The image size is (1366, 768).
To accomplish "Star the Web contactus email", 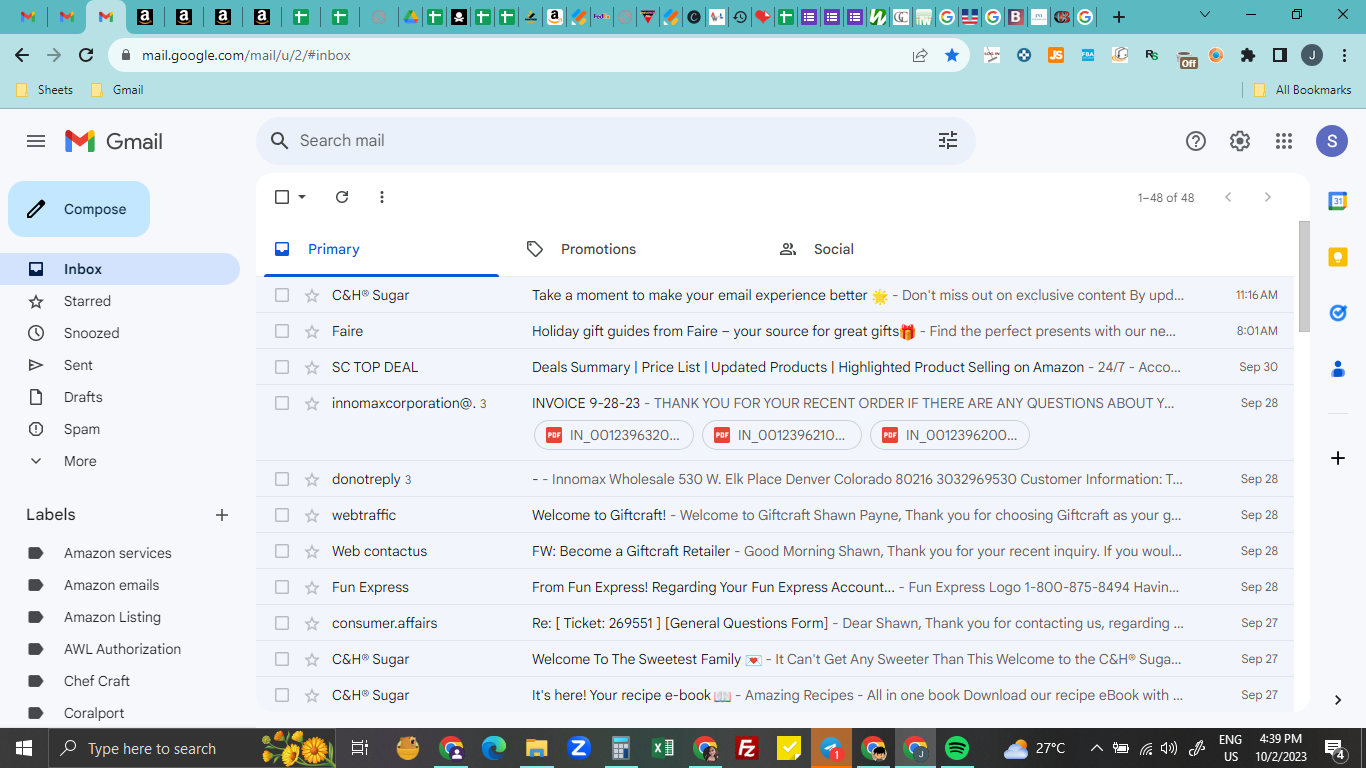I will (311, 551).
